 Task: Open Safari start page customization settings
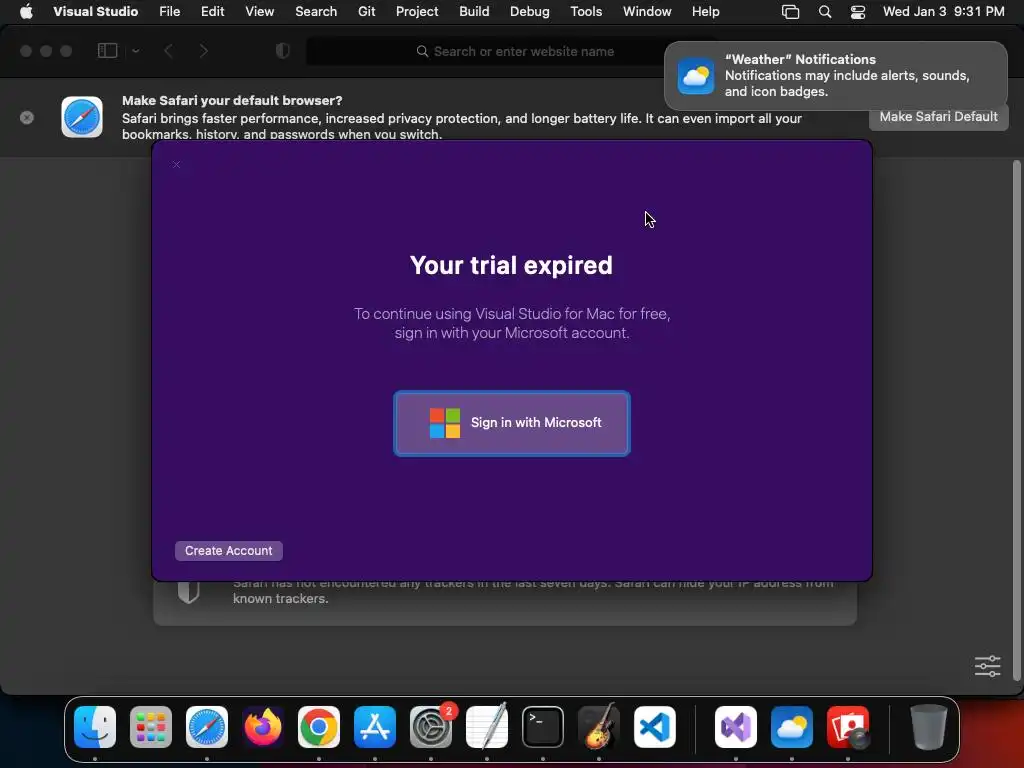click(987, 666)
